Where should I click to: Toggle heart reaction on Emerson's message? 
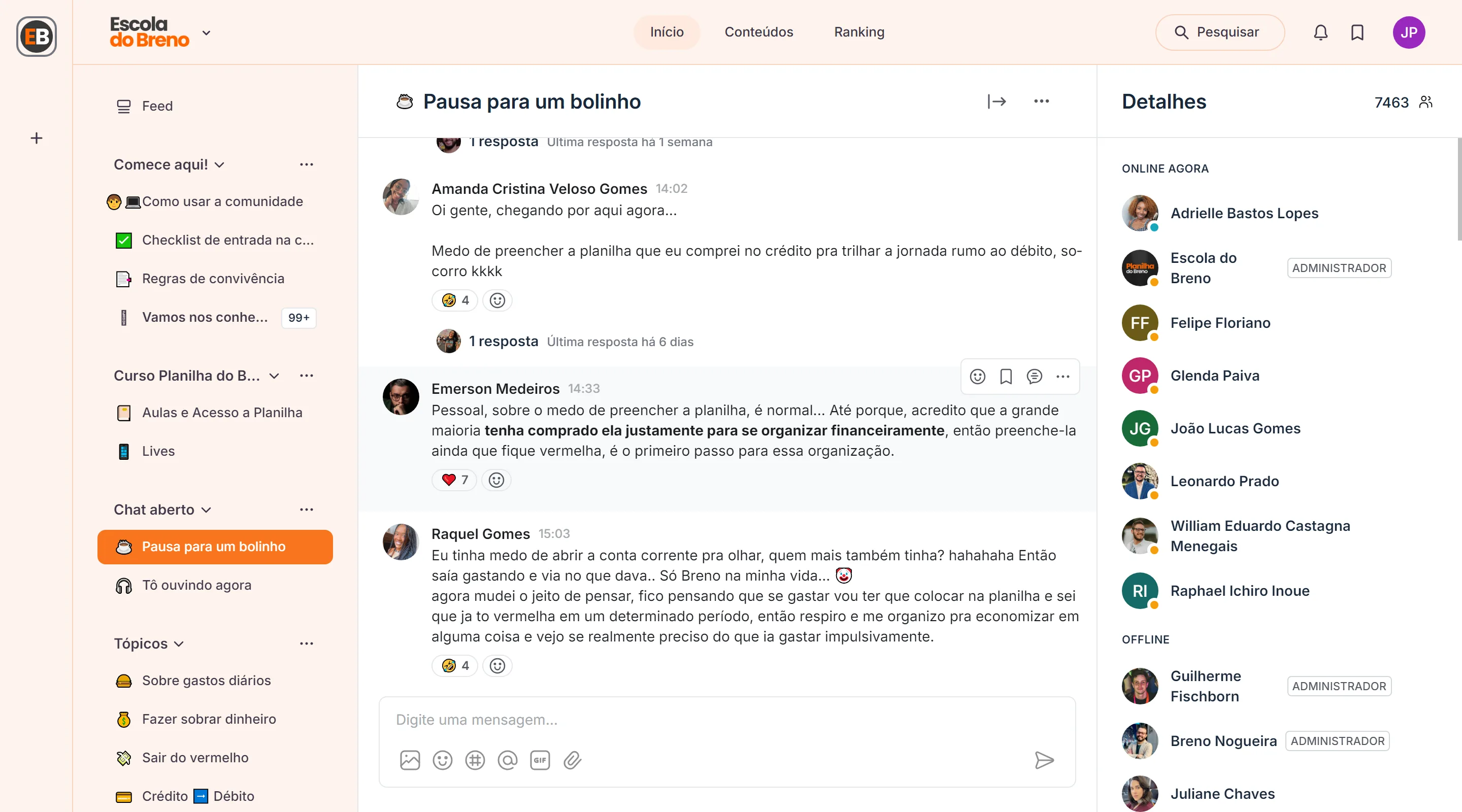click(x=455, y=480)
